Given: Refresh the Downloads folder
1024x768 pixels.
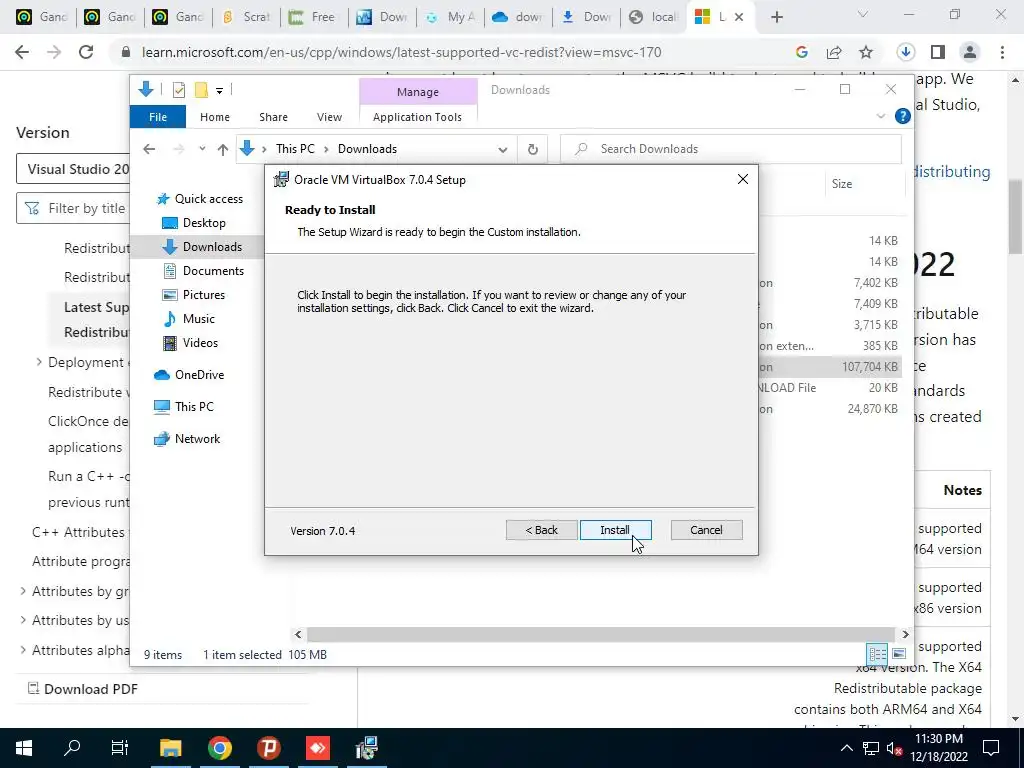Looking at the screenshot, I should point(533,150).
